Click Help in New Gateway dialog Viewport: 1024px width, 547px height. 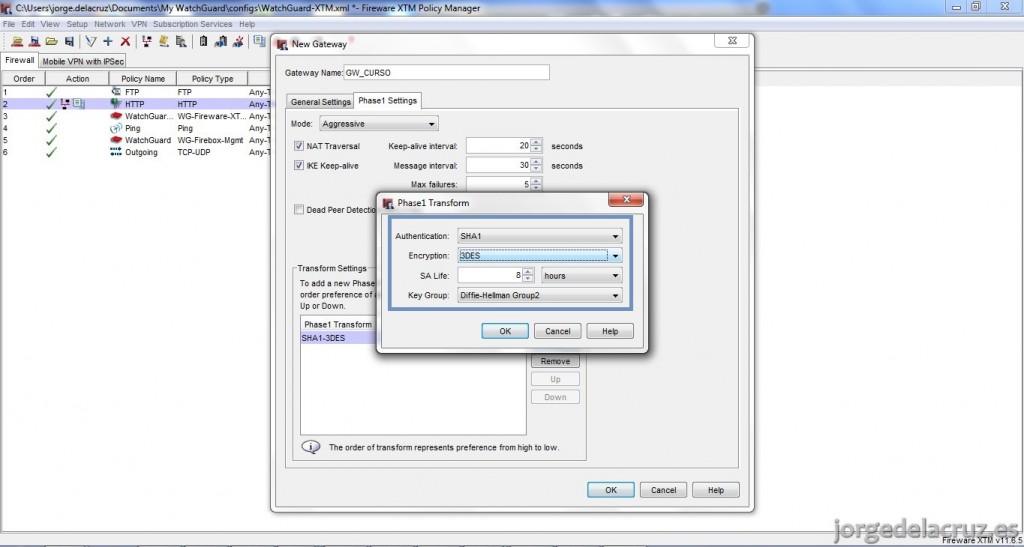(x=716, y=490)
